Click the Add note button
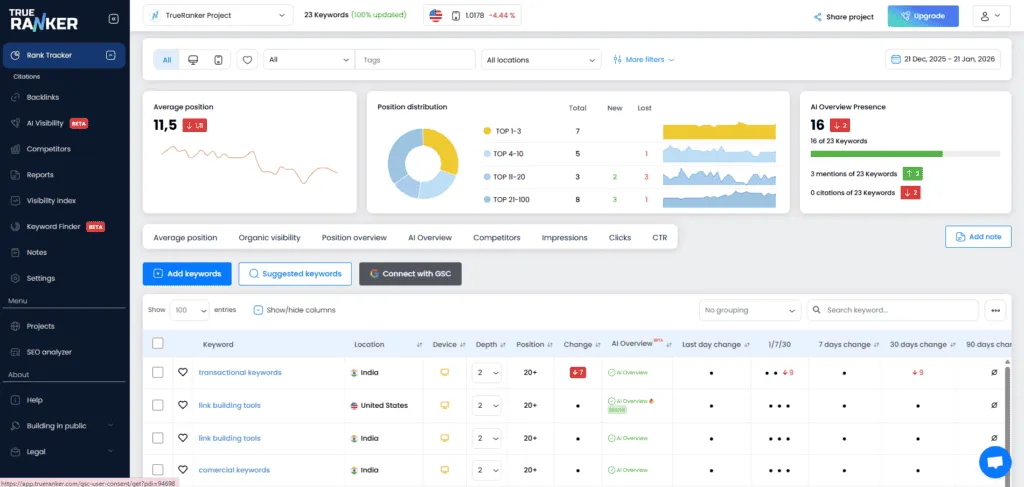The width and height of the screenshot is (1024, 487). point(978,237)
